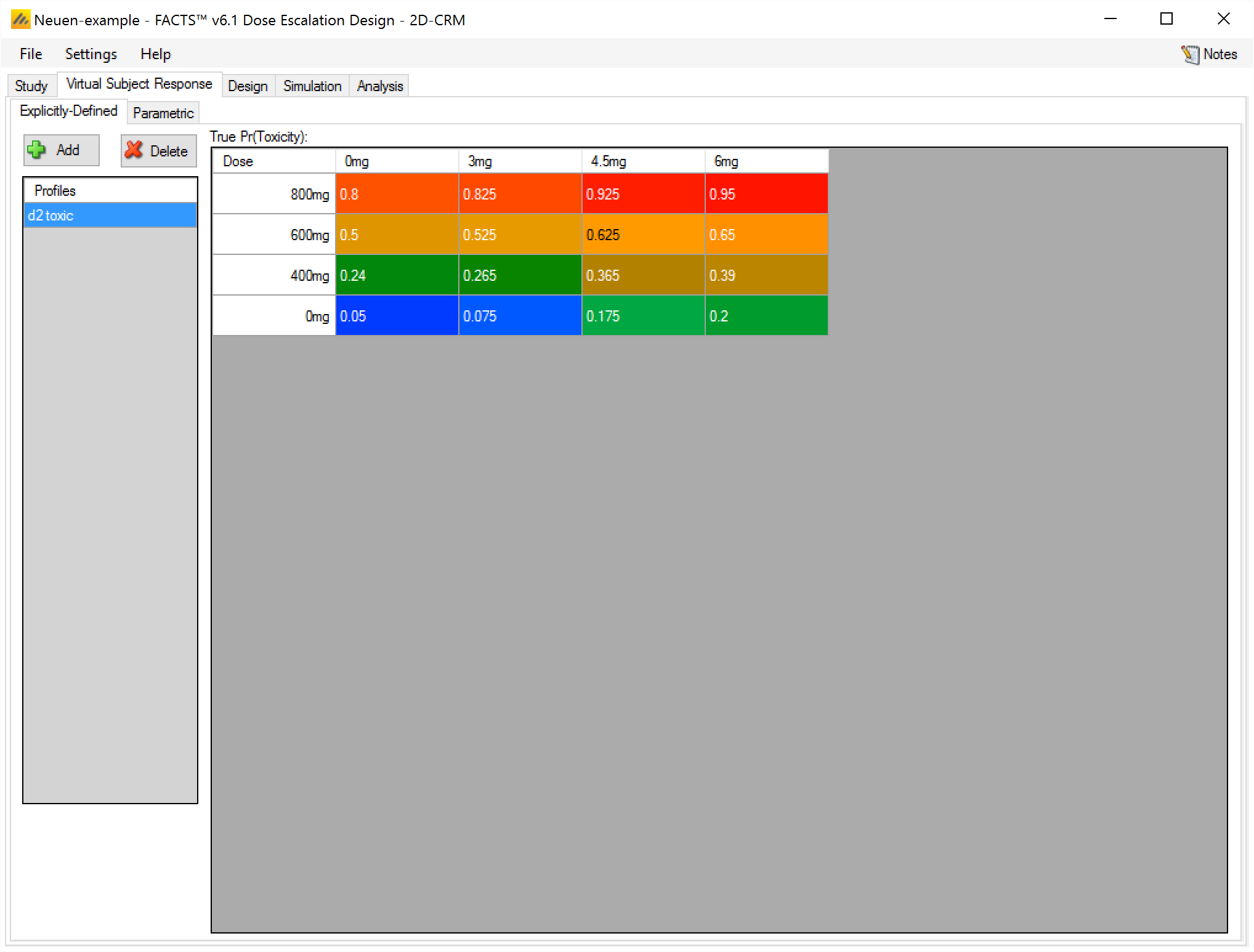1254x952 pixels.
Task: Open the Simulation tab
Action: pyautogui.click(x=312, y=86)
